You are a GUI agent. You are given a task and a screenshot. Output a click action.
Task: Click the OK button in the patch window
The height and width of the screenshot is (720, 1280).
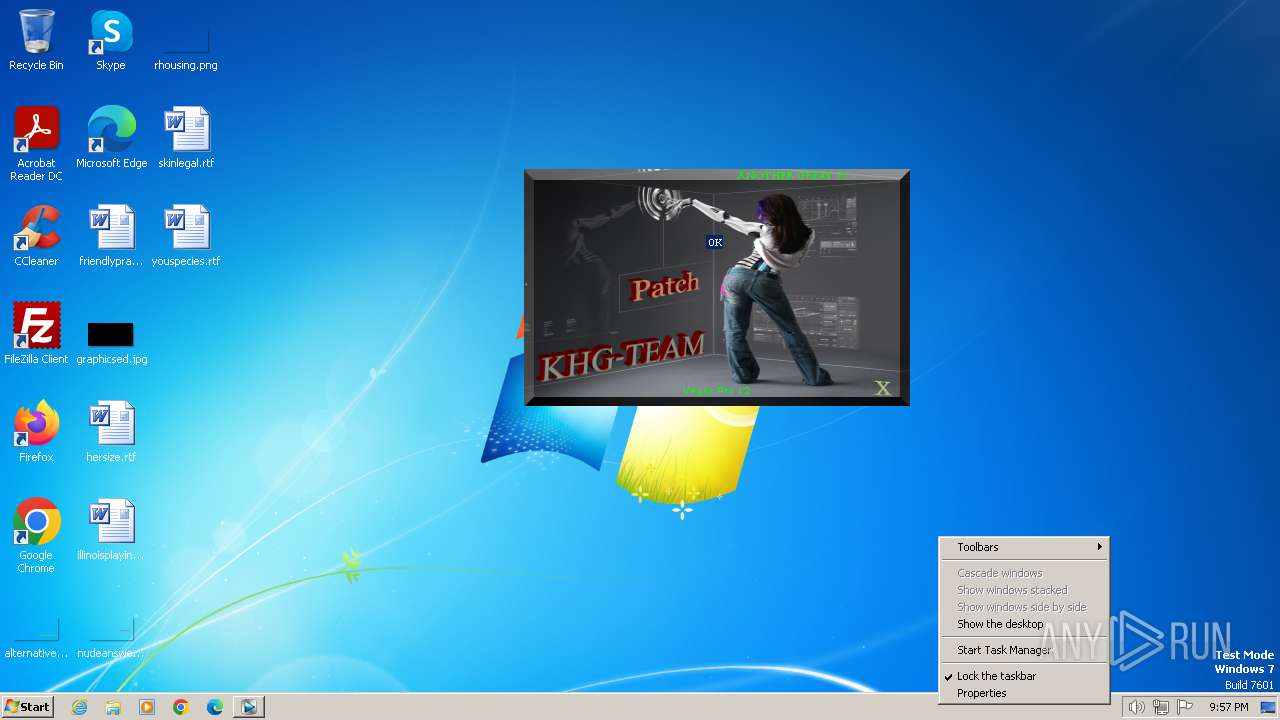pyautogui.click(x=715, y=242)
